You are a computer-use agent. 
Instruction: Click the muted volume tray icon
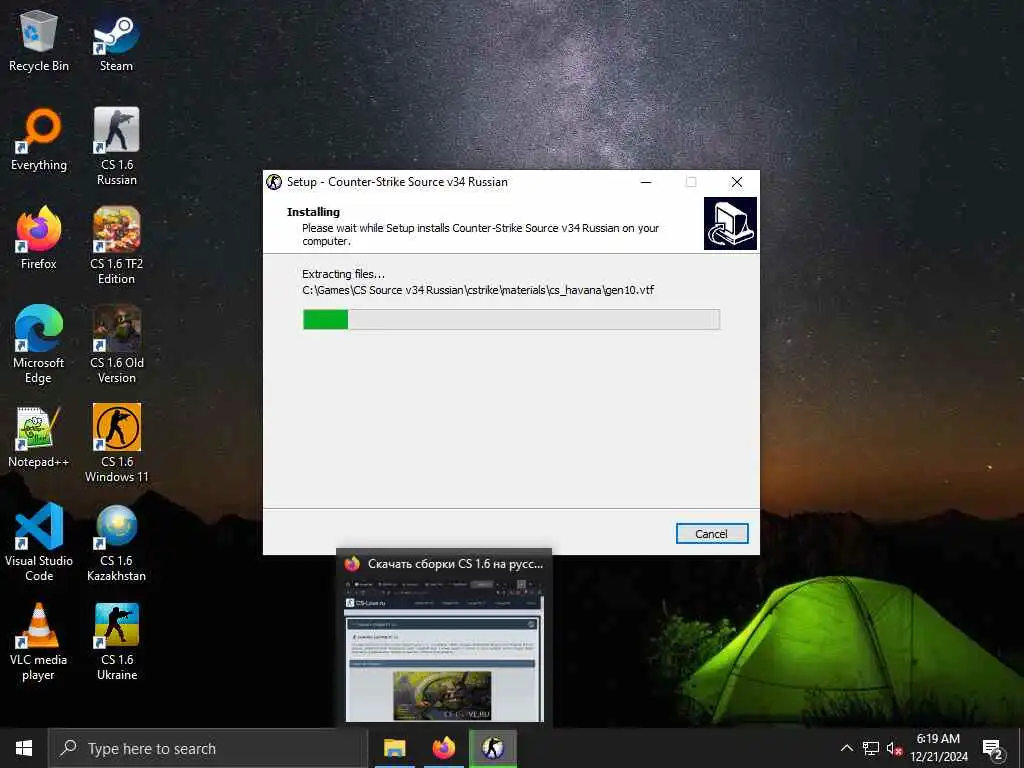tap(894, 748)
